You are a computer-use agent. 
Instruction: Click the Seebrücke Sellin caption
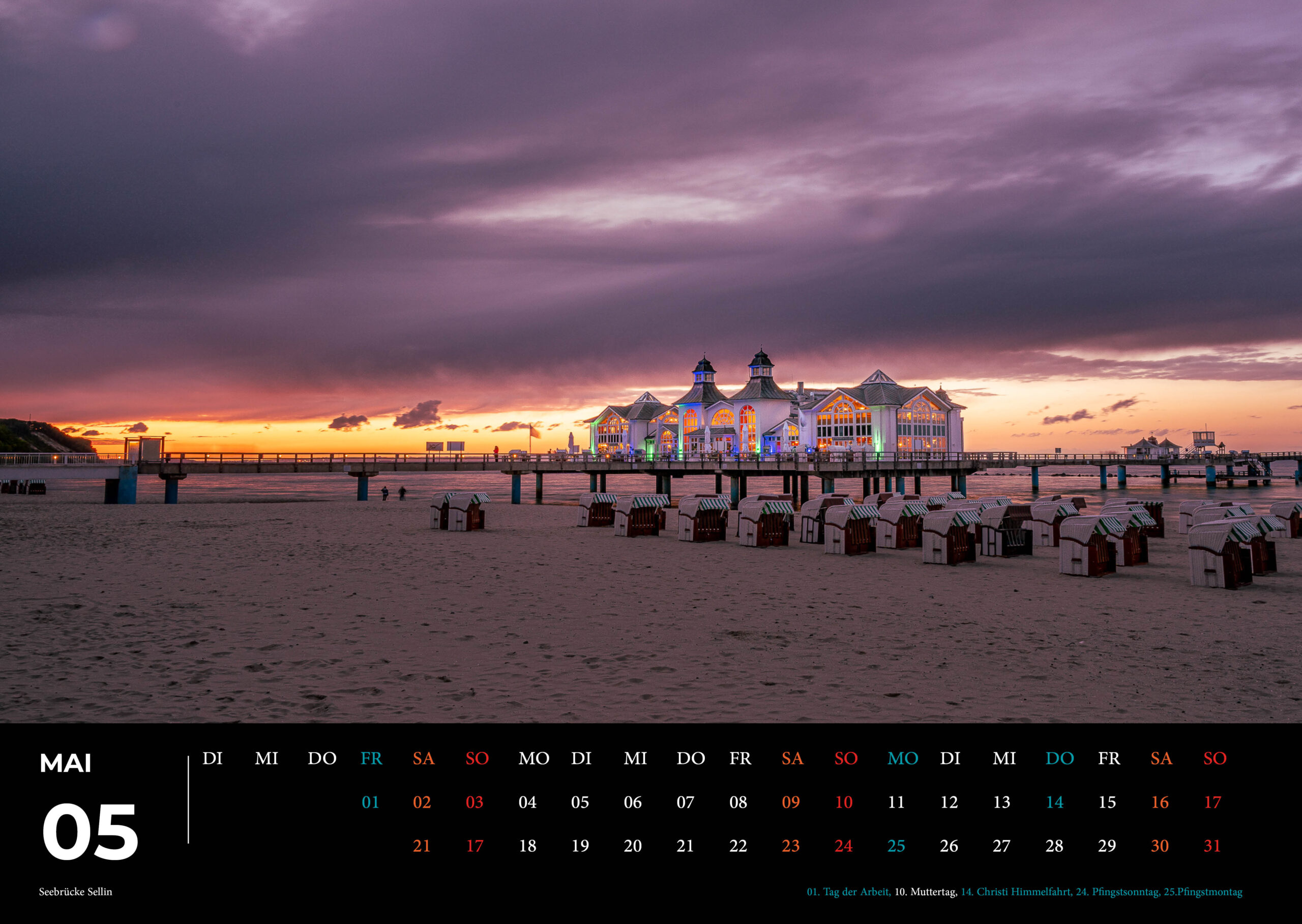(x=76, y=891)
